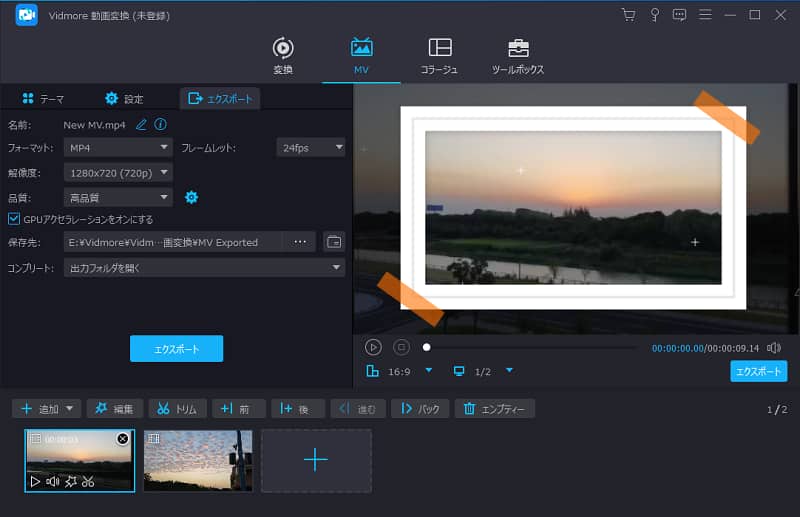
Task: Insert clip after with 後 button
Action: coord(298,409)
